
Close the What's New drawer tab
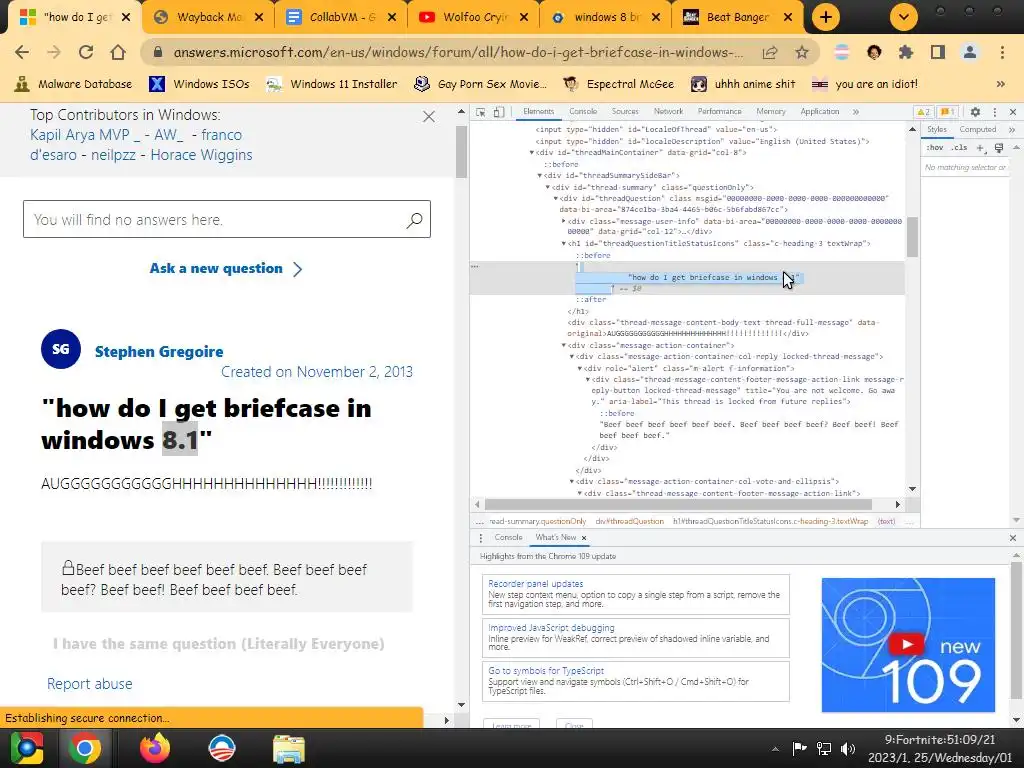584,538
